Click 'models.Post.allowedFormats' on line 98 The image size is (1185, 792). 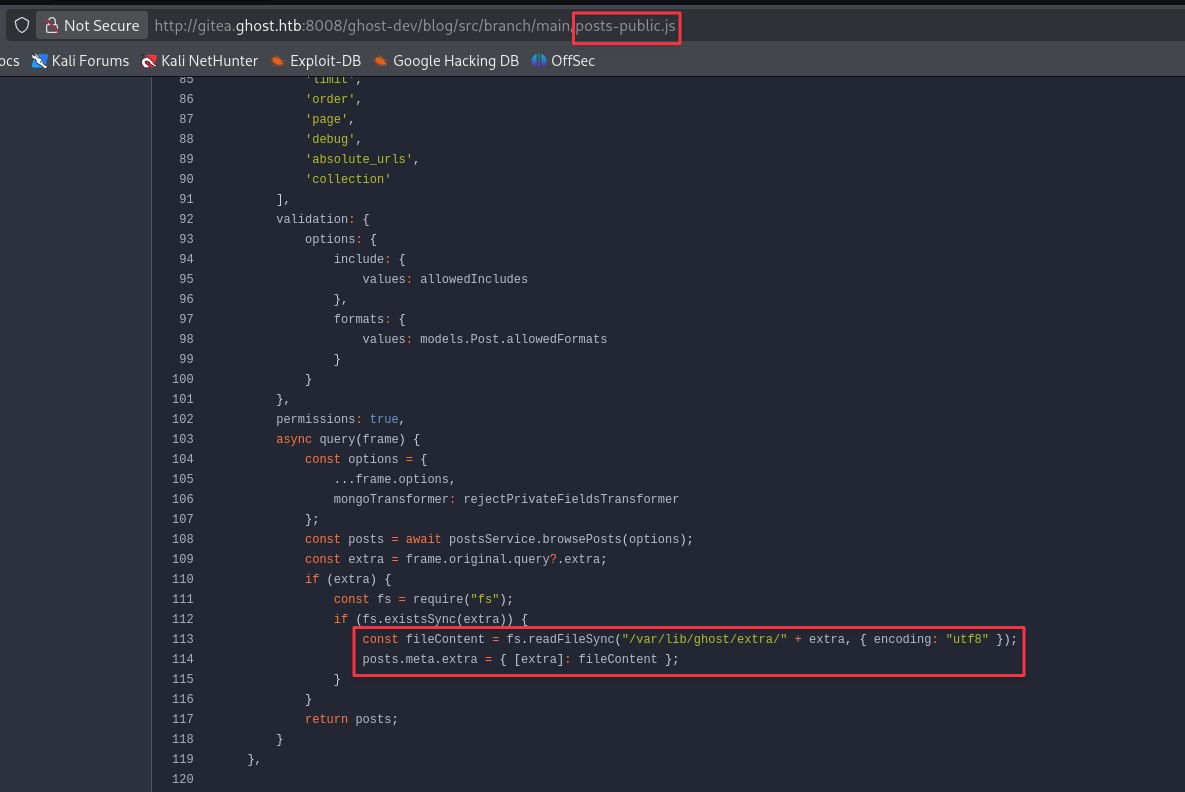514,339
